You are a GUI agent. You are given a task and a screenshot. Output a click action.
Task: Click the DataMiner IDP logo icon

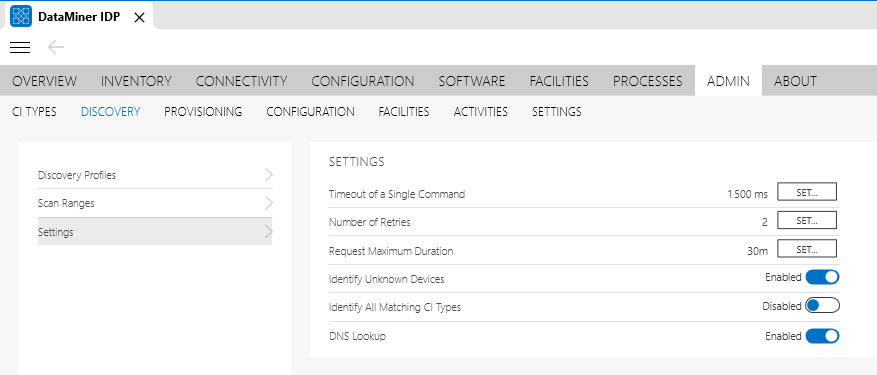click(21, 17)
